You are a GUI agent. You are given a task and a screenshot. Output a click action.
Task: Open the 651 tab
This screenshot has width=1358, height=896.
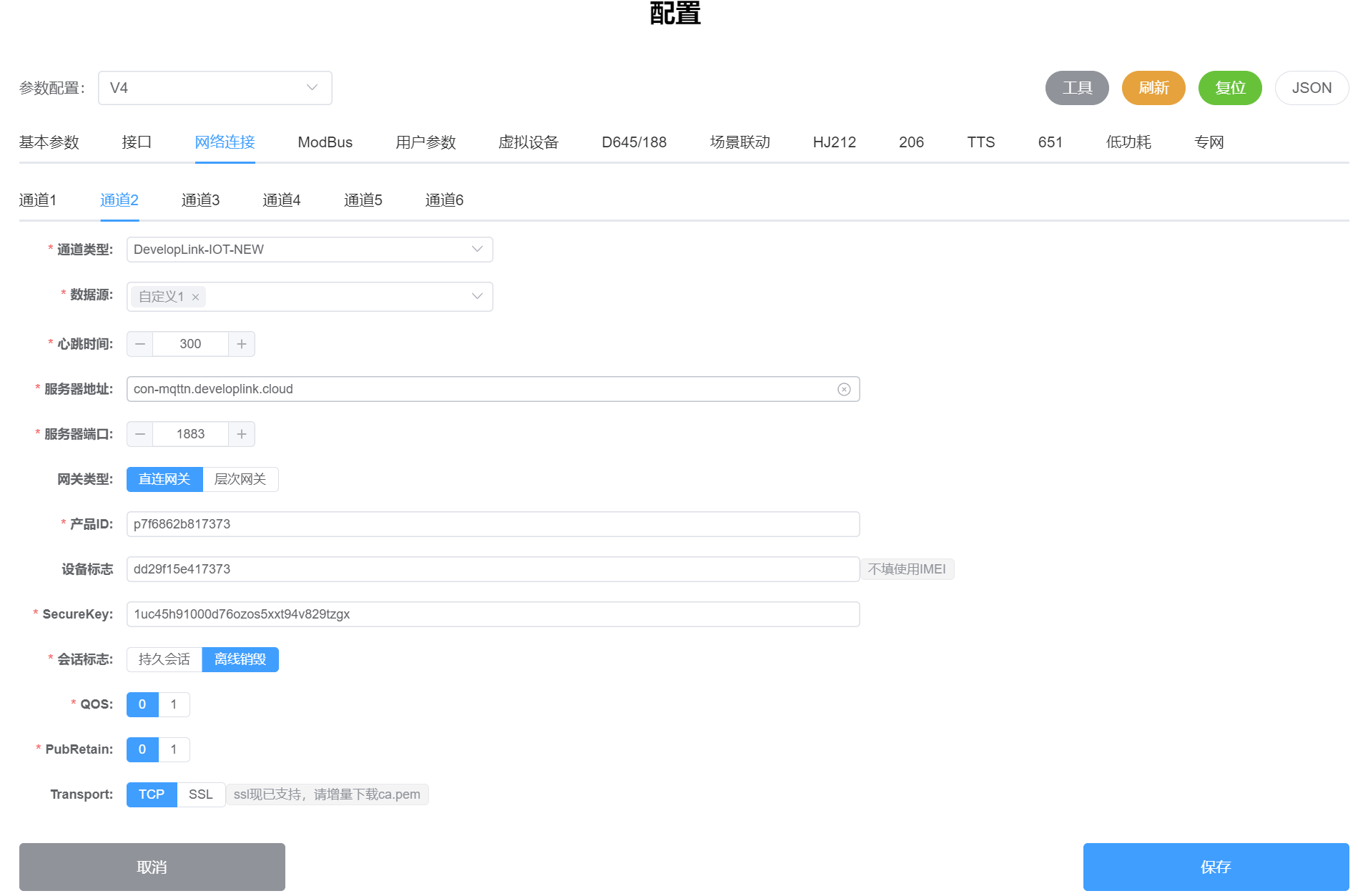[1051, 142]
